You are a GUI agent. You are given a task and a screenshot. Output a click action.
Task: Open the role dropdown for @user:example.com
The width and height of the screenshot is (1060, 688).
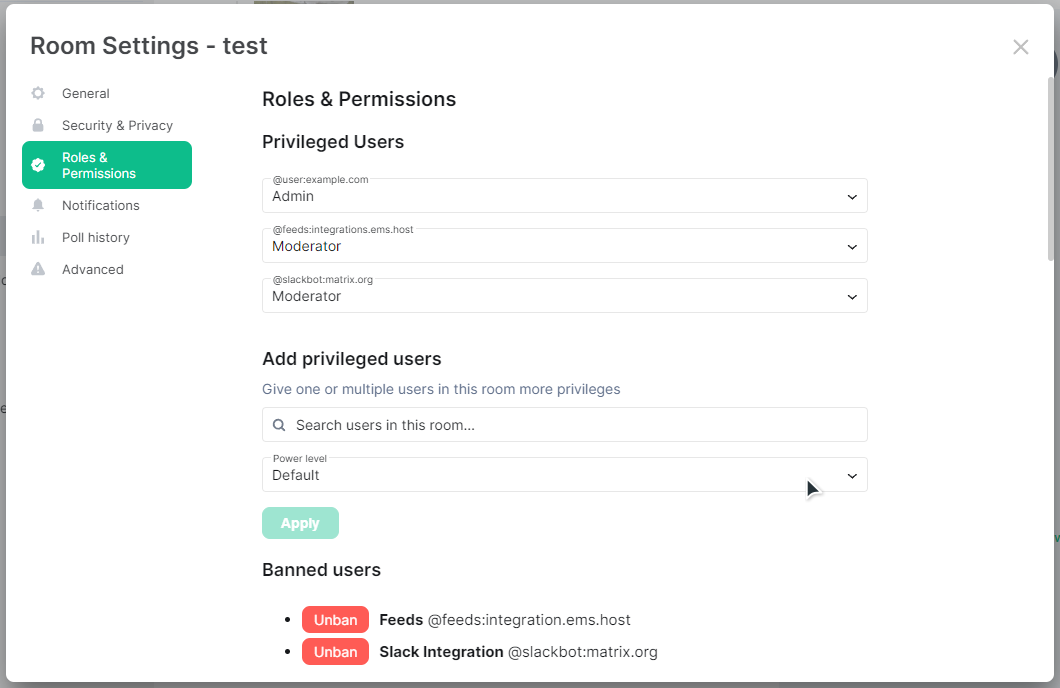pyautogui.click(x=564, y=195)
